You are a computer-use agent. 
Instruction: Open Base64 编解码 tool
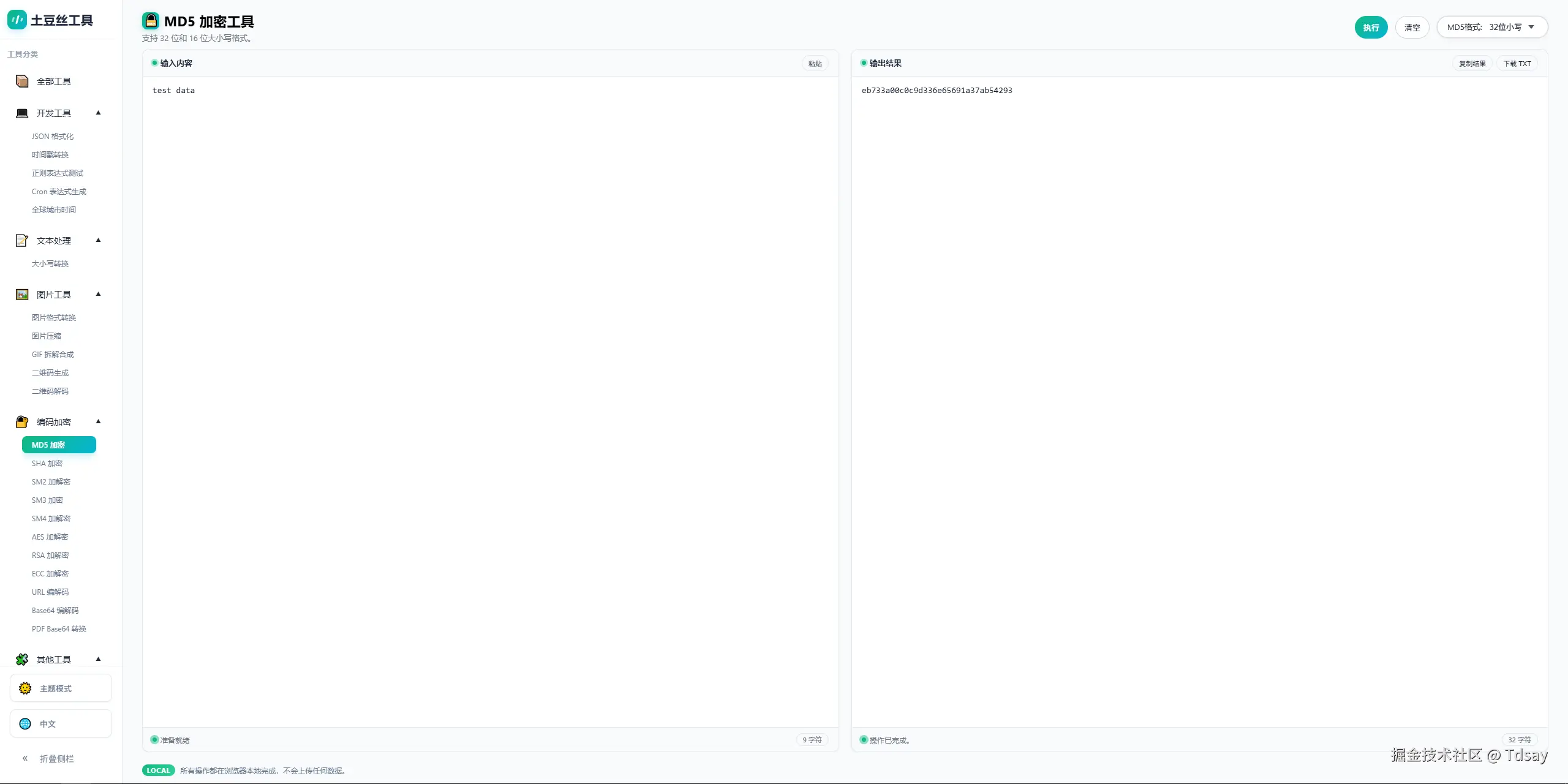55,611
